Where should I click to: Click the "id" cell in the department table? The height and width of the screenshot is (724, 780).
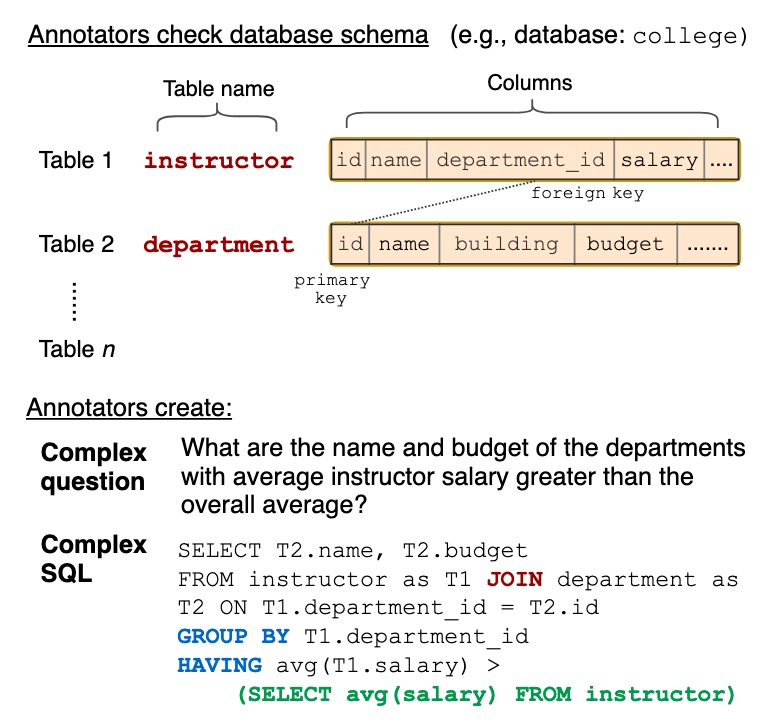(350, 244)
